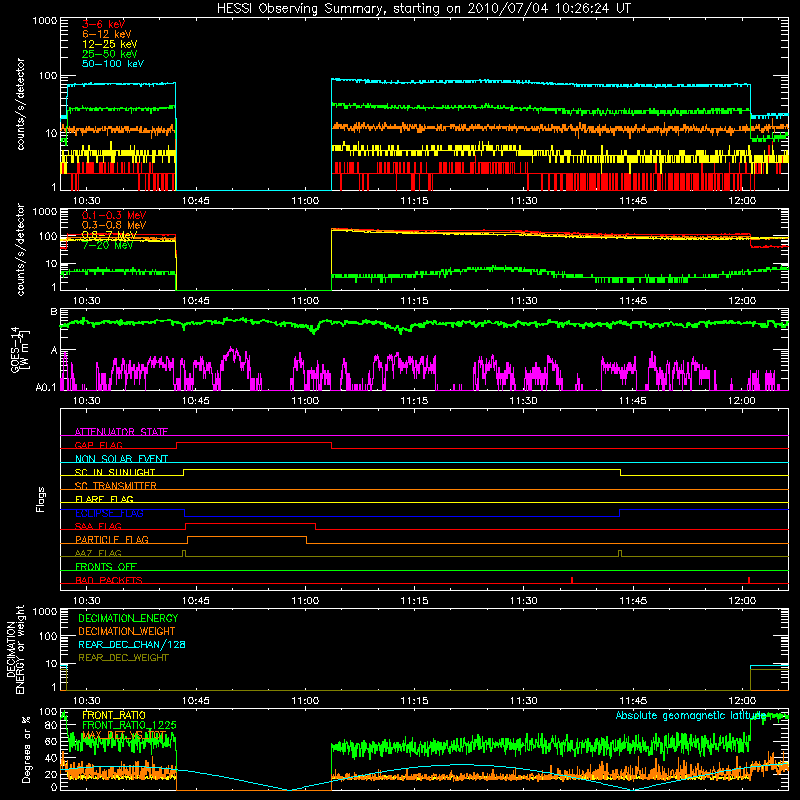800x800 pixels.
Task: Click the green FRONT_RATIO_1225 legend label
Action: (x=129, y=725)
